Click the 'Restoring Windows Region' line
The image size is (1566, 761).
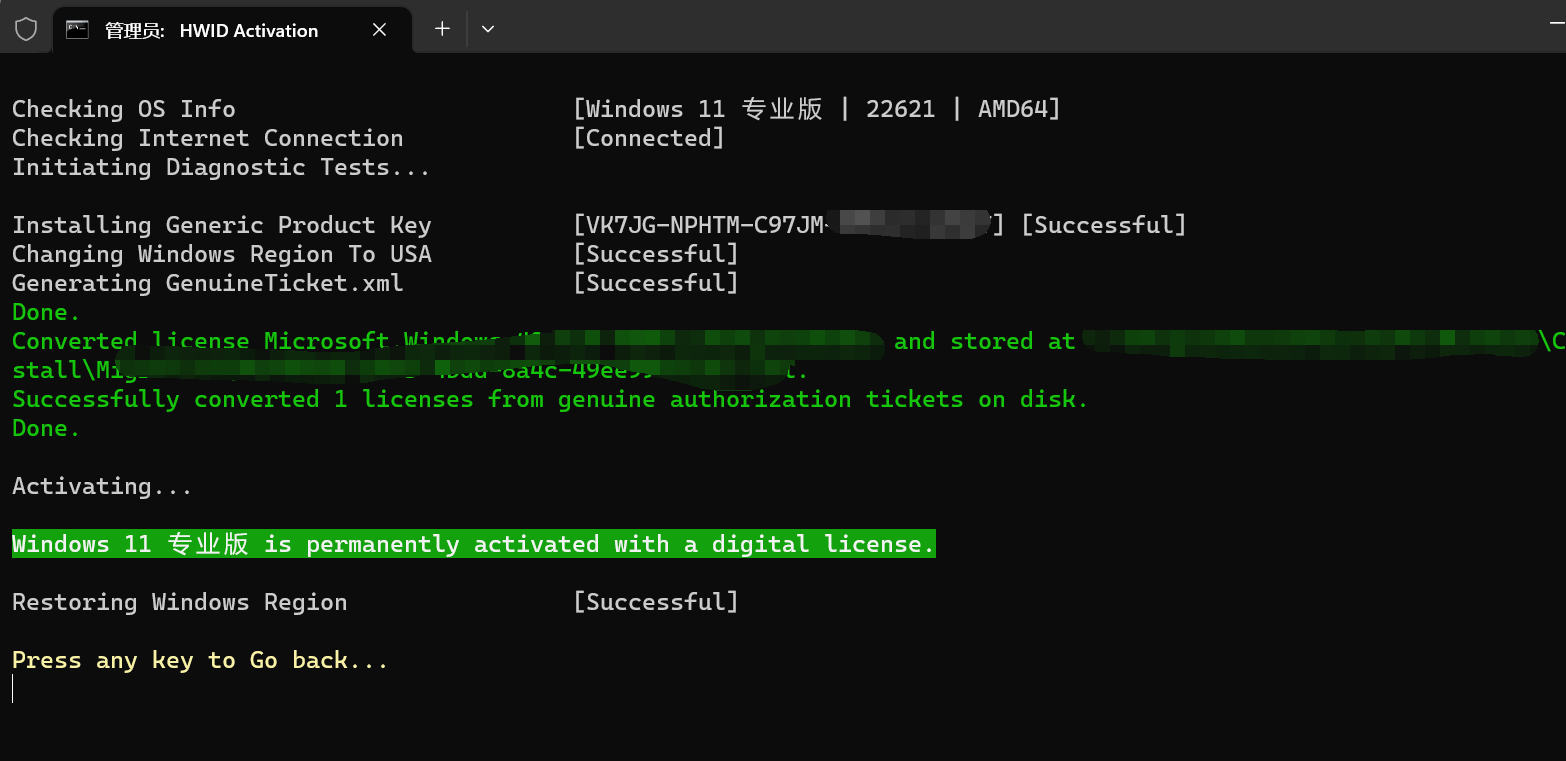point(180,602)
